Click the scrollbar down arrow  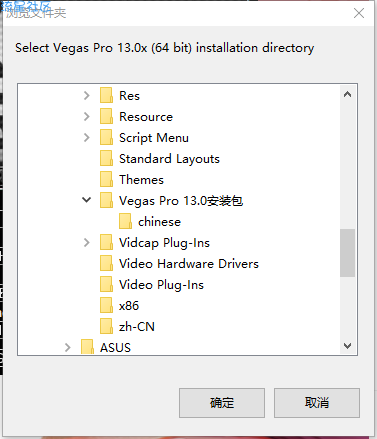tap(347, 346)
